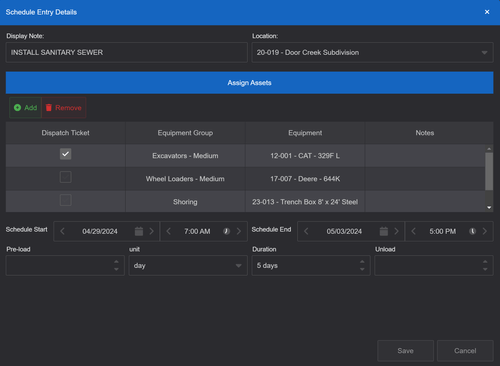Screen dimensions: 500x366
Task: Check Dispatch Ticket for Wheel Loaders - Medium
Action: coord(65,177)
